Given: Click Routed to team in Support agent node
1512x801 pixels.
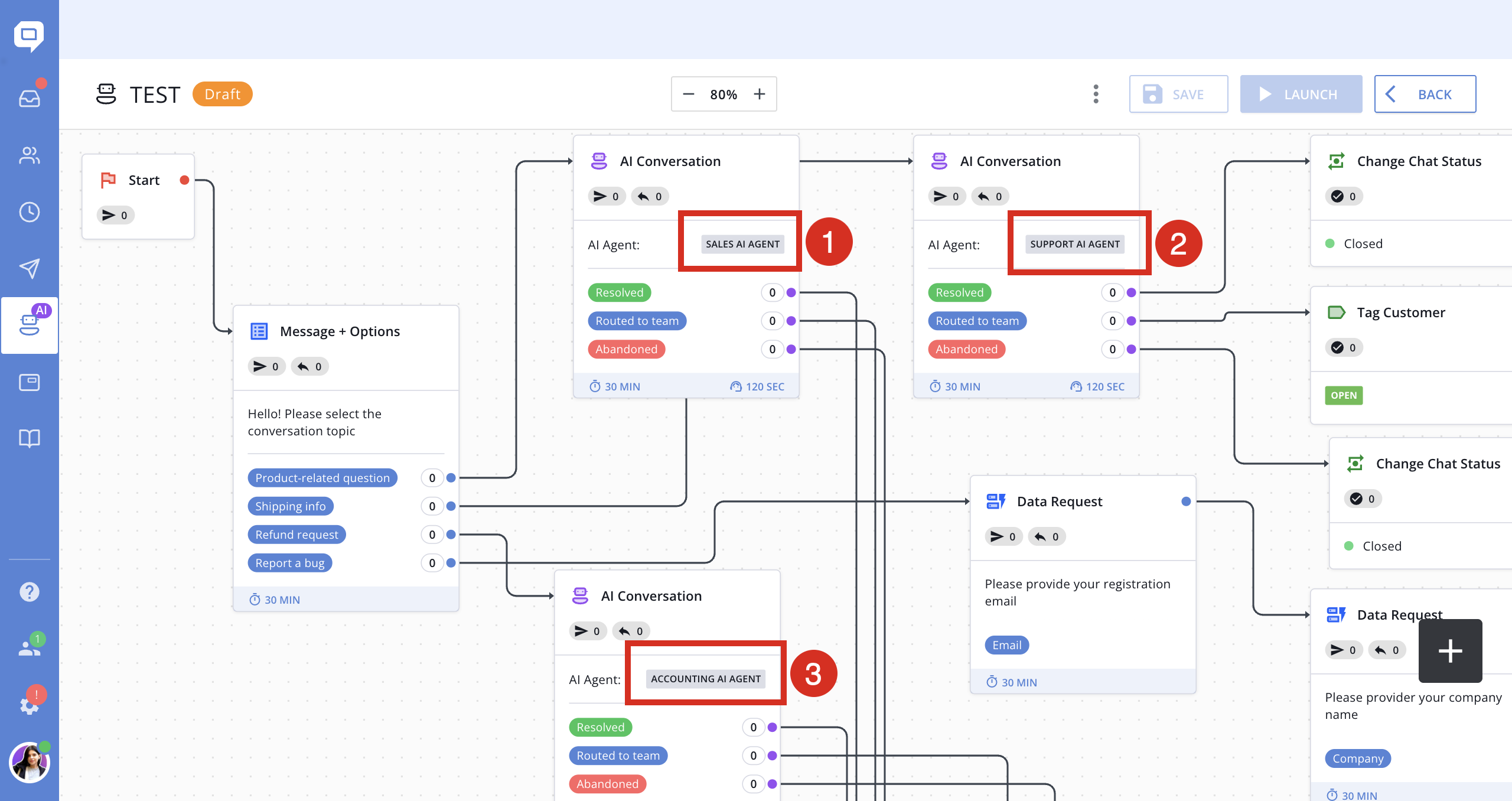Looking at the screenshot, I should [977, 321].
